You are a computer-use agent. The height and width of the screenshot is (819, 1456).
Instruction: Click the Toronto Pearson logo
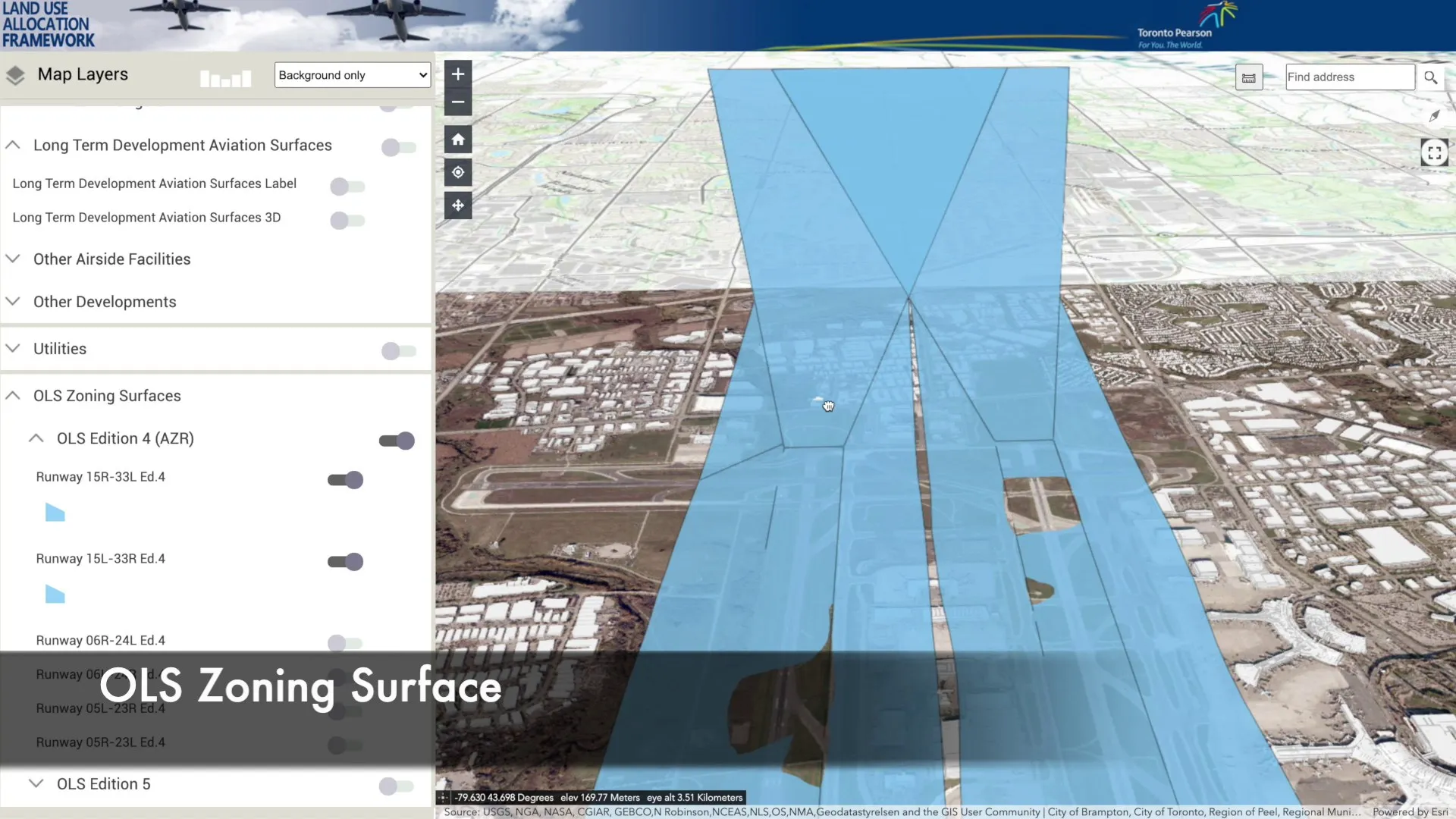point(1185,26)
